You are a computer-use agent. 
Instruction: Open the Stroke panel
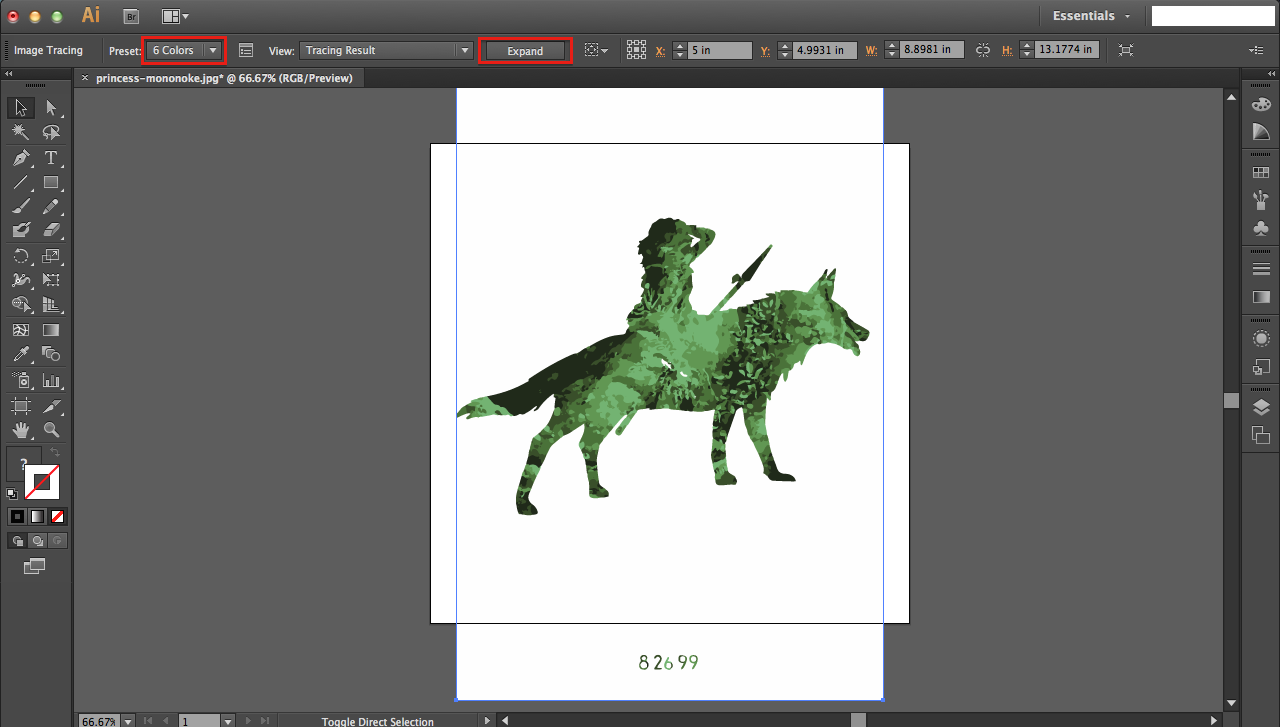[1261, 269]
